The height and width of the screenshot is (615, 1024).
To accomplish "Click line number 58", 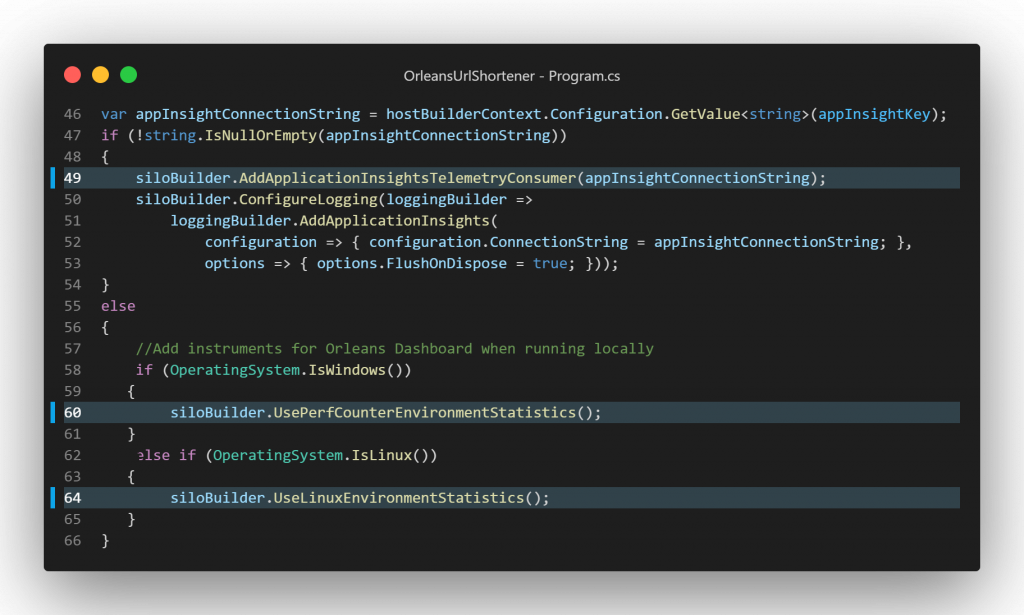I will 72,370.
